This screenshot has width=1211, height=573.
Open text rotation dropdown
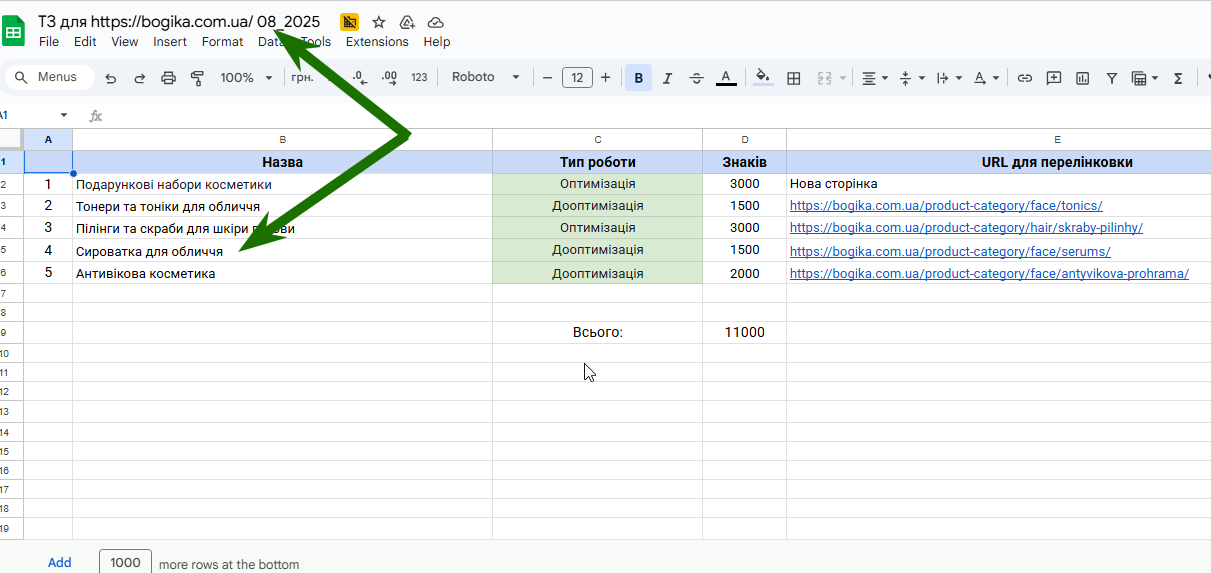click(x=987, y=78)
